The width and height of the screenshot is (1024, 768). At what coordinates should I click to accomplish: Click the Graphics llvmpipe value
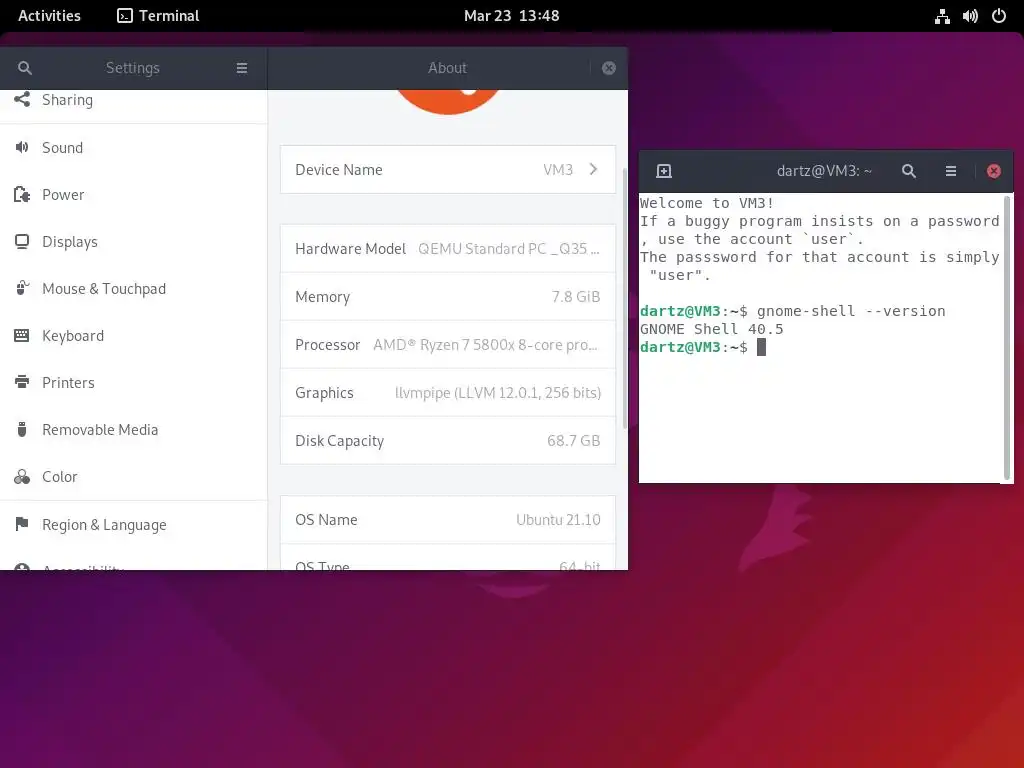click(x=498, y=392)
